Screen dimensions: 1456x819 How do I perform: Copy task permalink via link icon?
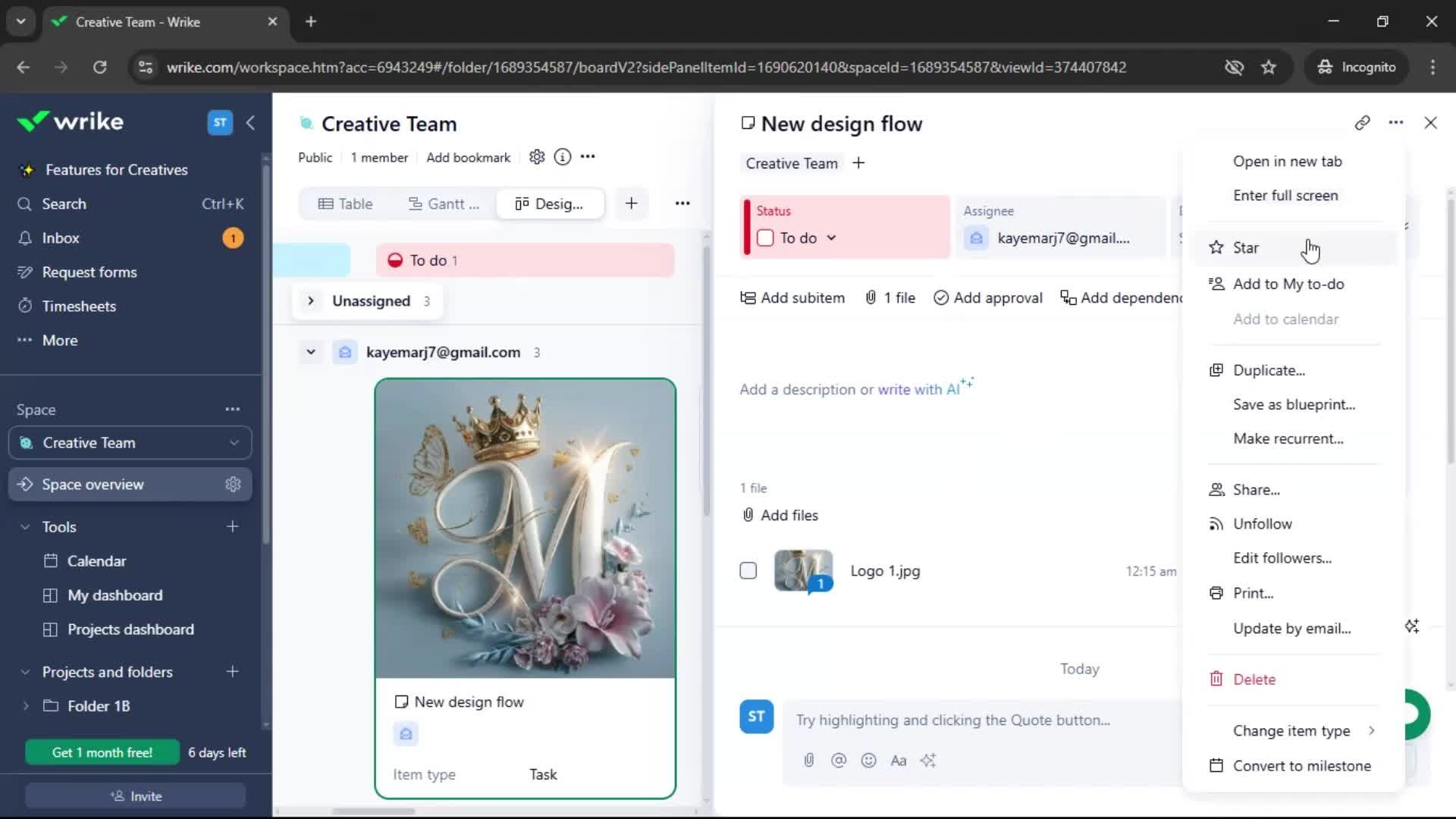click(x=1362, y=123)
